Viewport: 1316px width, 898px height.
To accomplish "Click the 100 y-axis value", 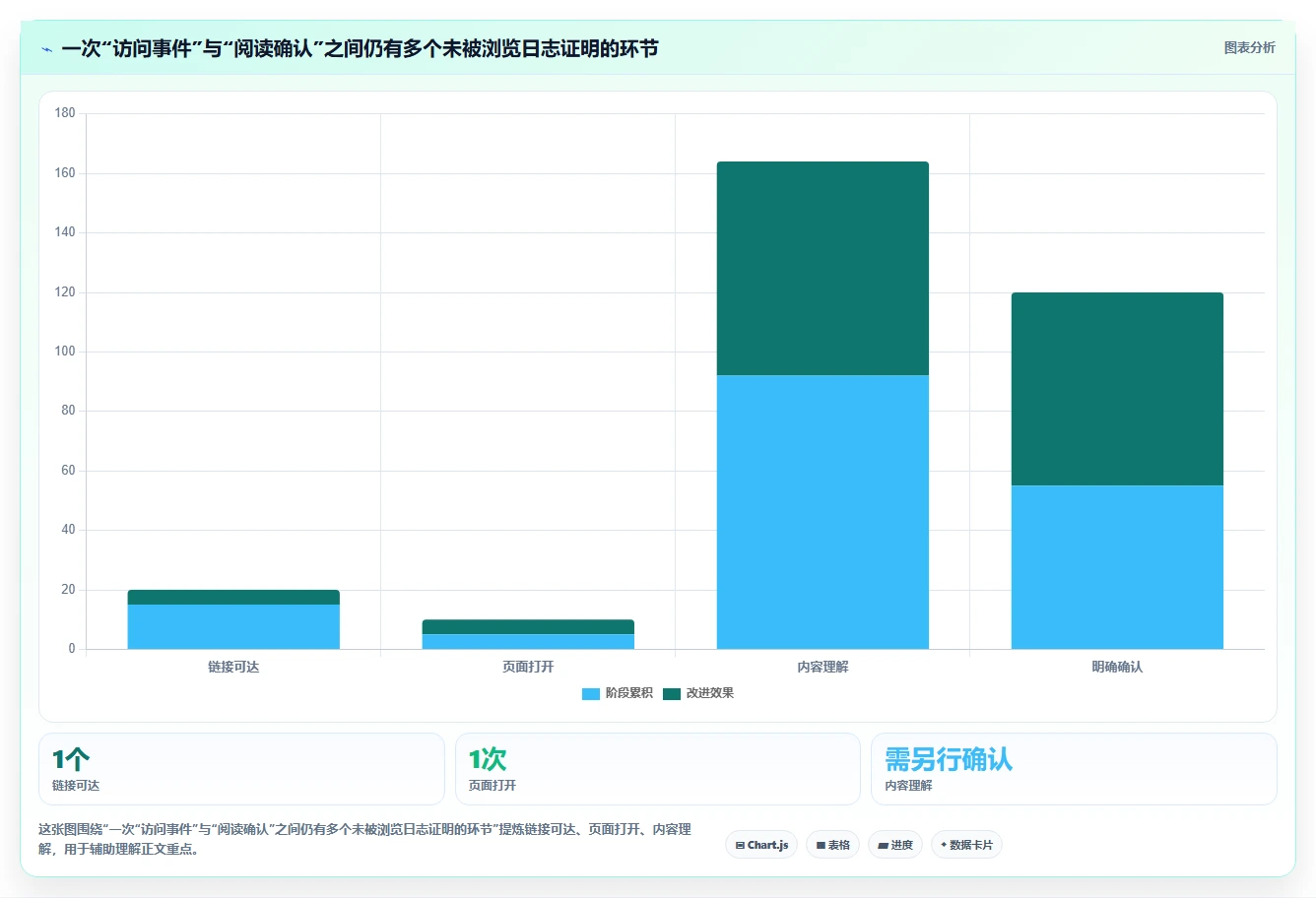I will click(x=65, y=352).
